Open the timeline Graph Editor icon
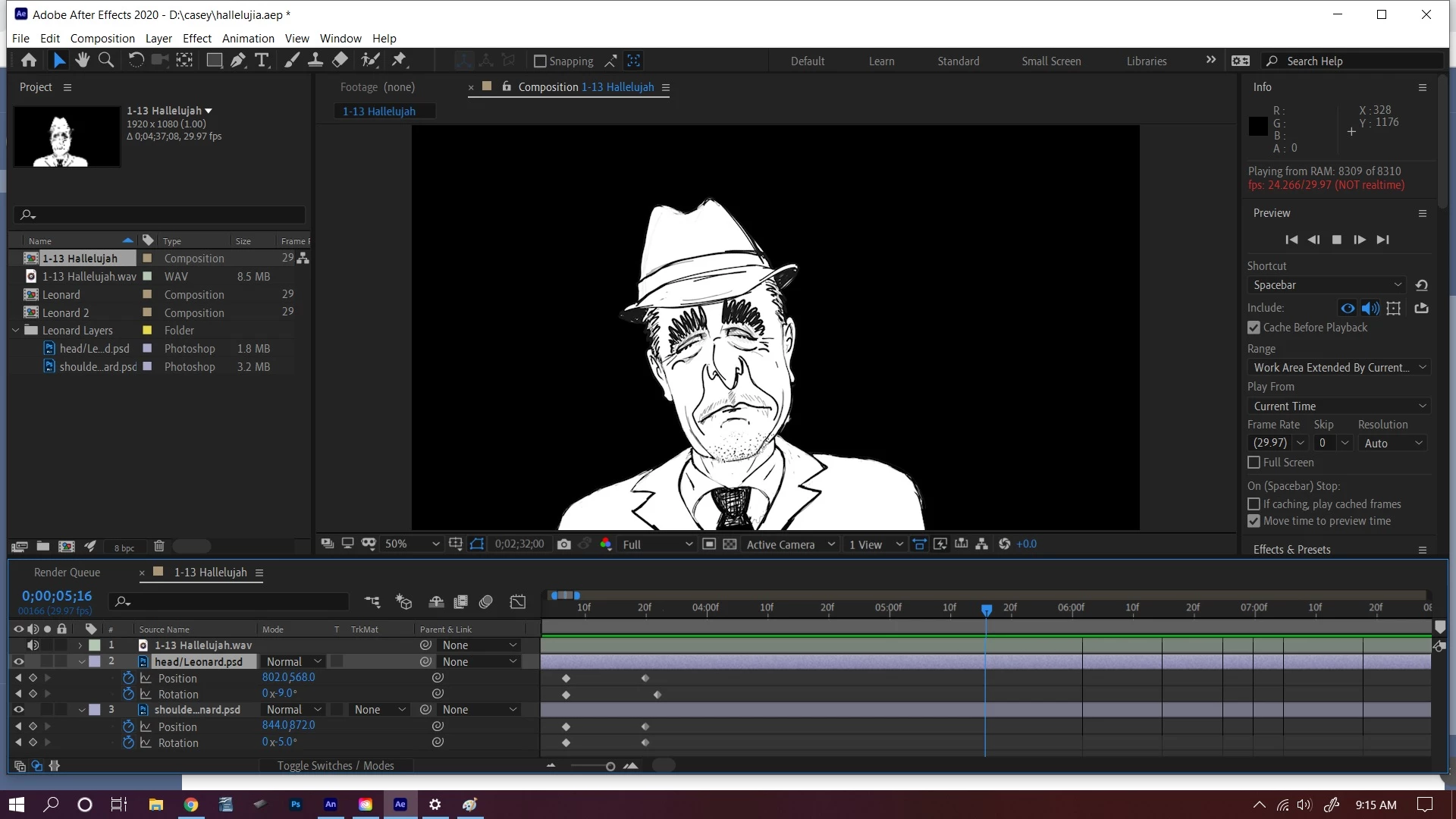 [518, 602]
